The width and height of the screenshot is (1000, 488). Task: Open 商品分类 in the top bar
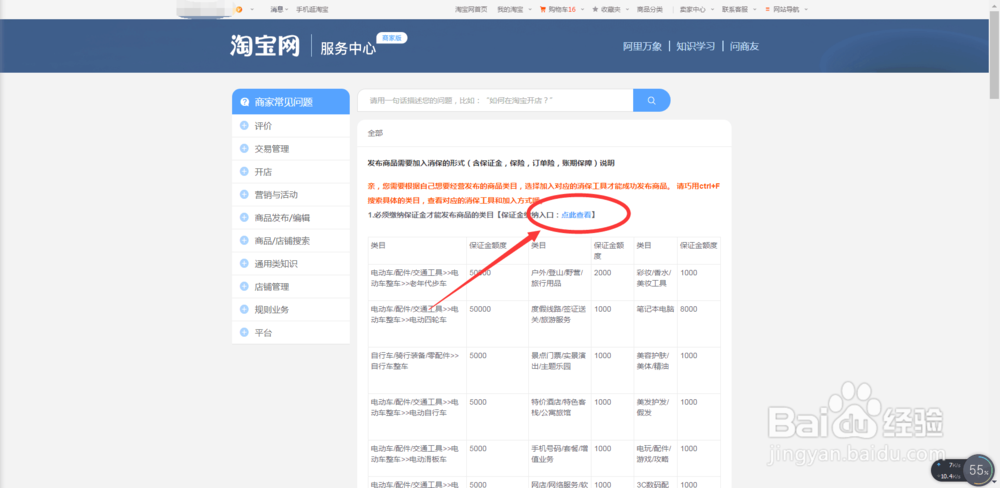coord(650,10)
